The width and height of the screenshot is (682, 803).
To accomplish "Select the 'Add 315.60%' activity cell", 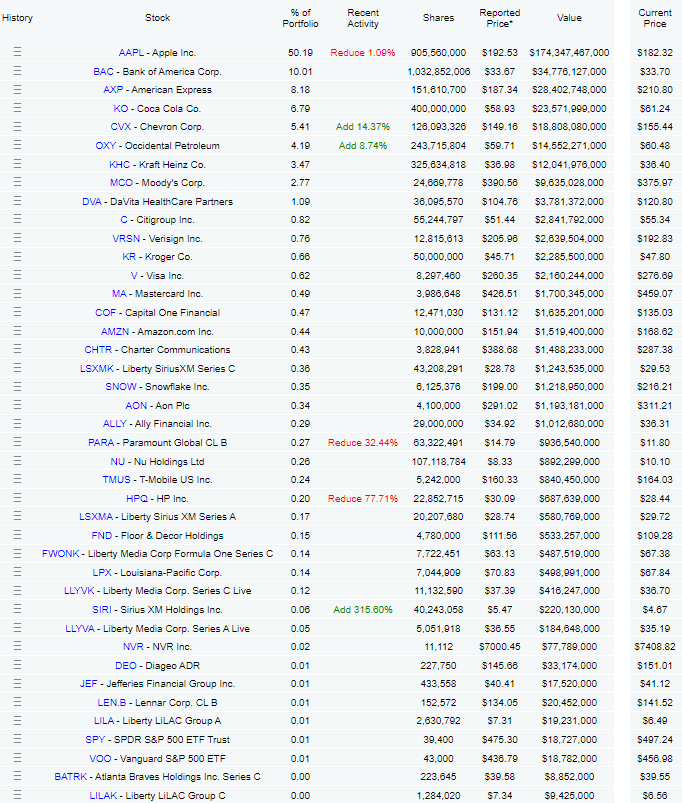I will point(363,609).
